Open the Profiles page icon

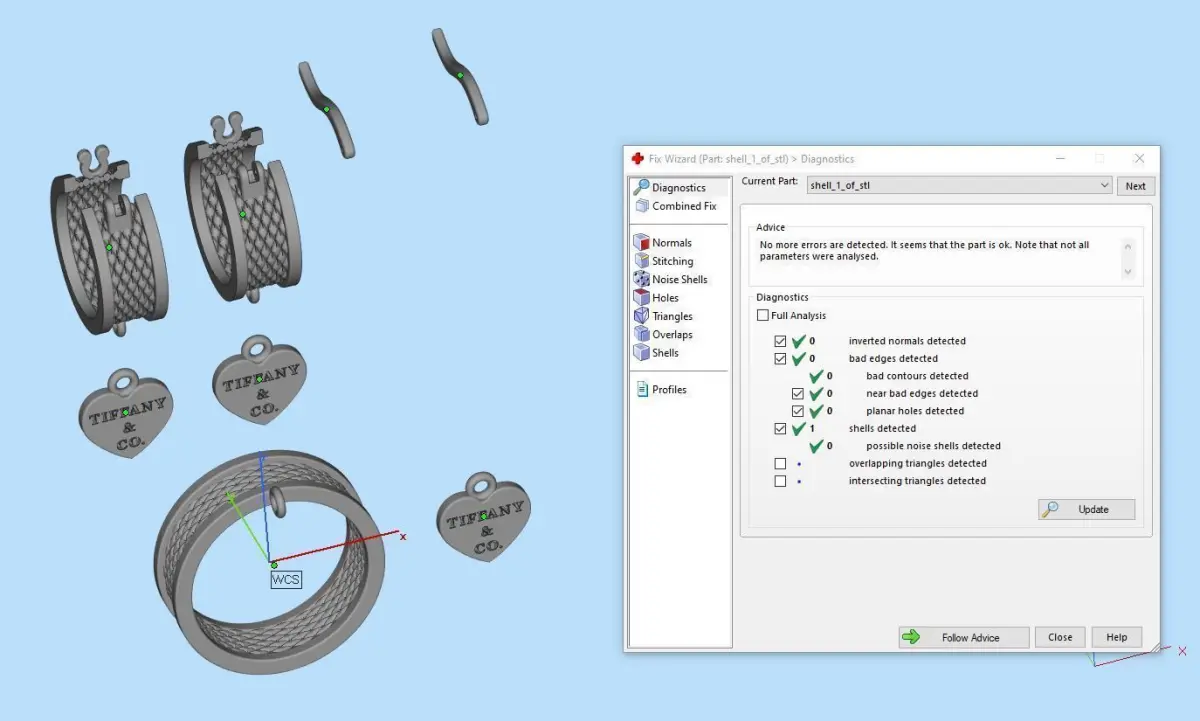(x=643, y=389)
